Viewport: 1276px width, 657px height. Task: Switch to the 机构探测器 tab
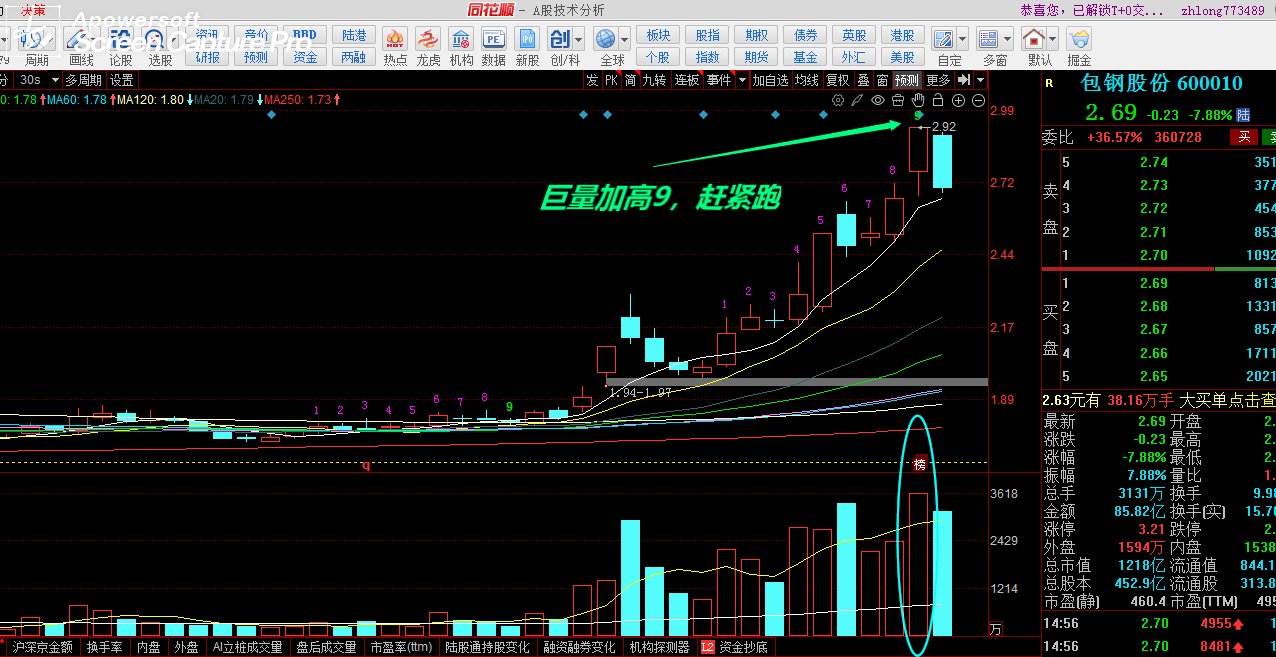660,647
